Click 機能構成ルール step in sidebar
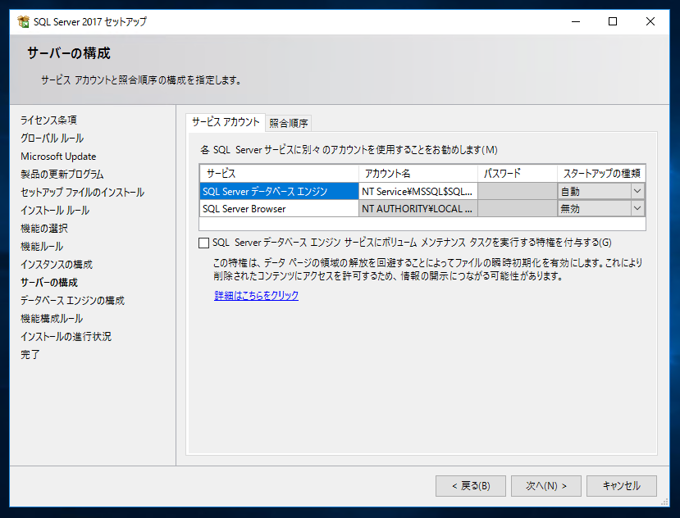 52,319
